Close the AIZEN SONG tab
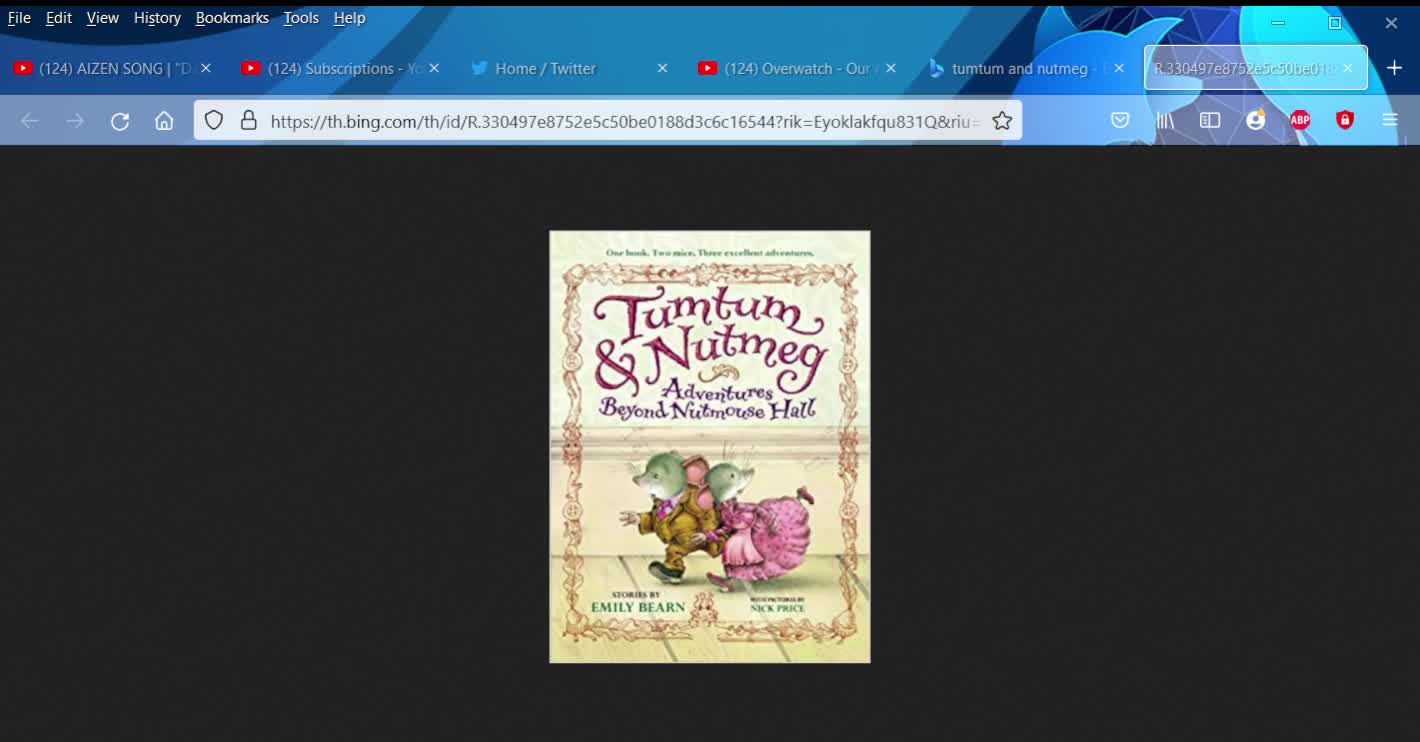1420x742 pixels. click(206, 68)
